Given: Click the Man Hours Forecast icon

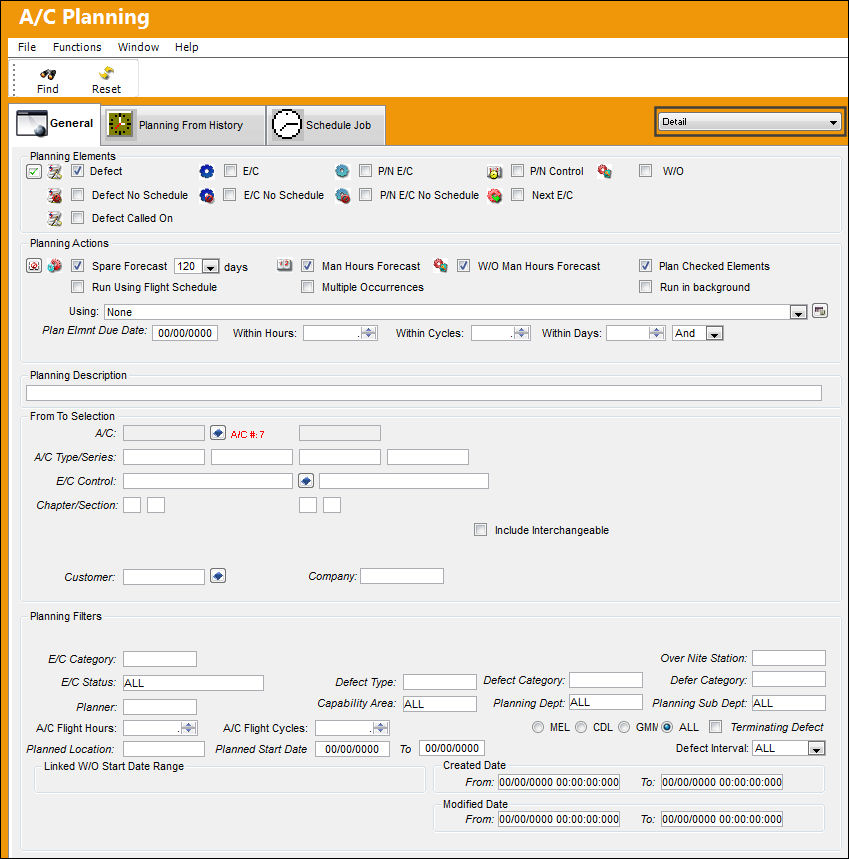Looking at the screenshot, I should pos(284,265).
